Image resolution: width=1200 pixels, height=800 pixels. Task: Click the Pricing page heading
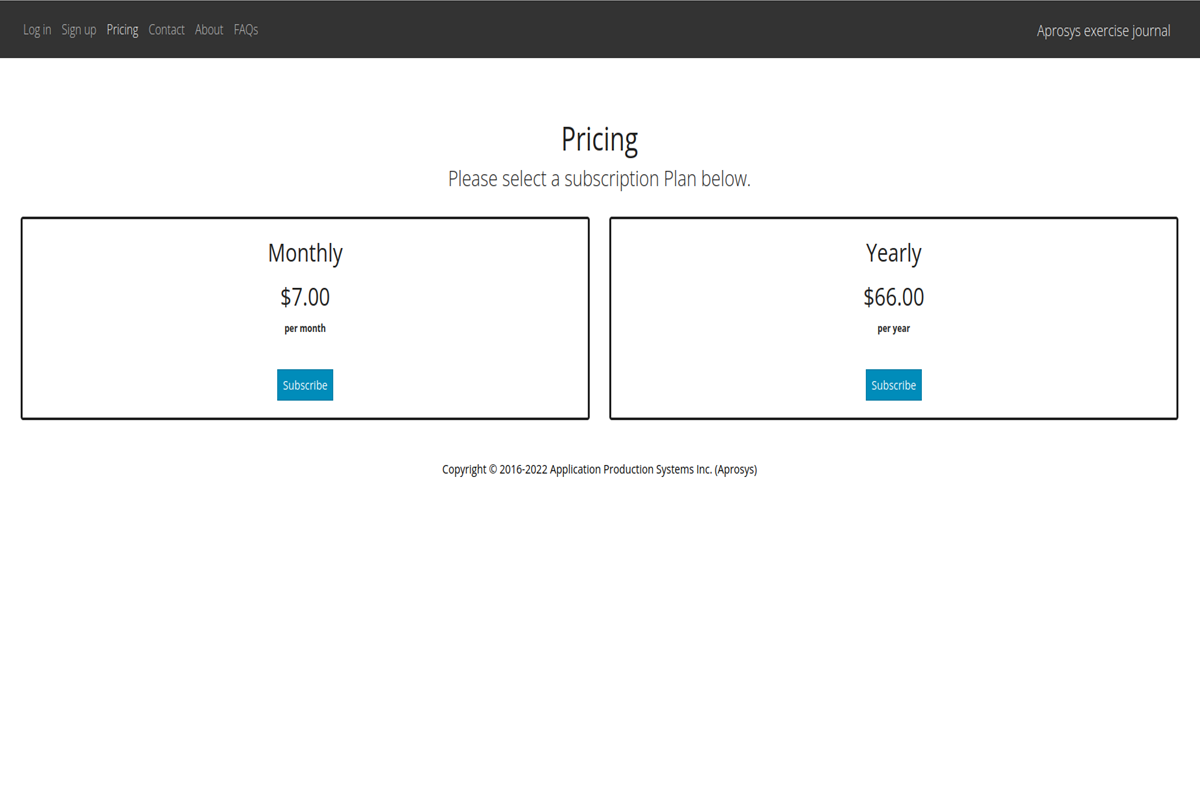coord(599,139)
